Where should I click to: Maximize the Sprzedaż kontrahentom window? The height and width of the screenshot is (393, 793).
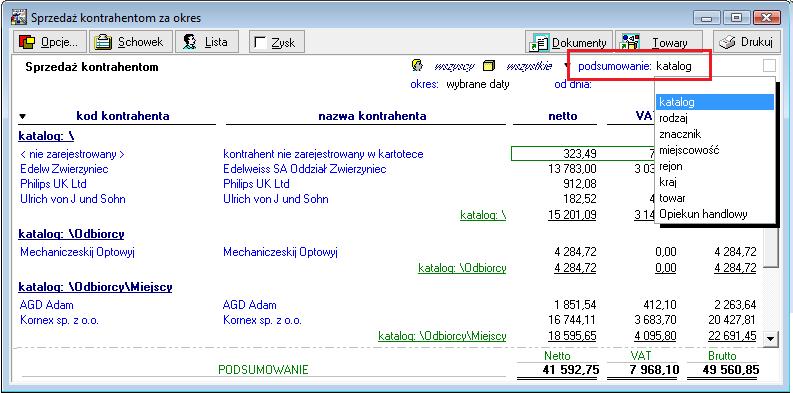point(736,18)
